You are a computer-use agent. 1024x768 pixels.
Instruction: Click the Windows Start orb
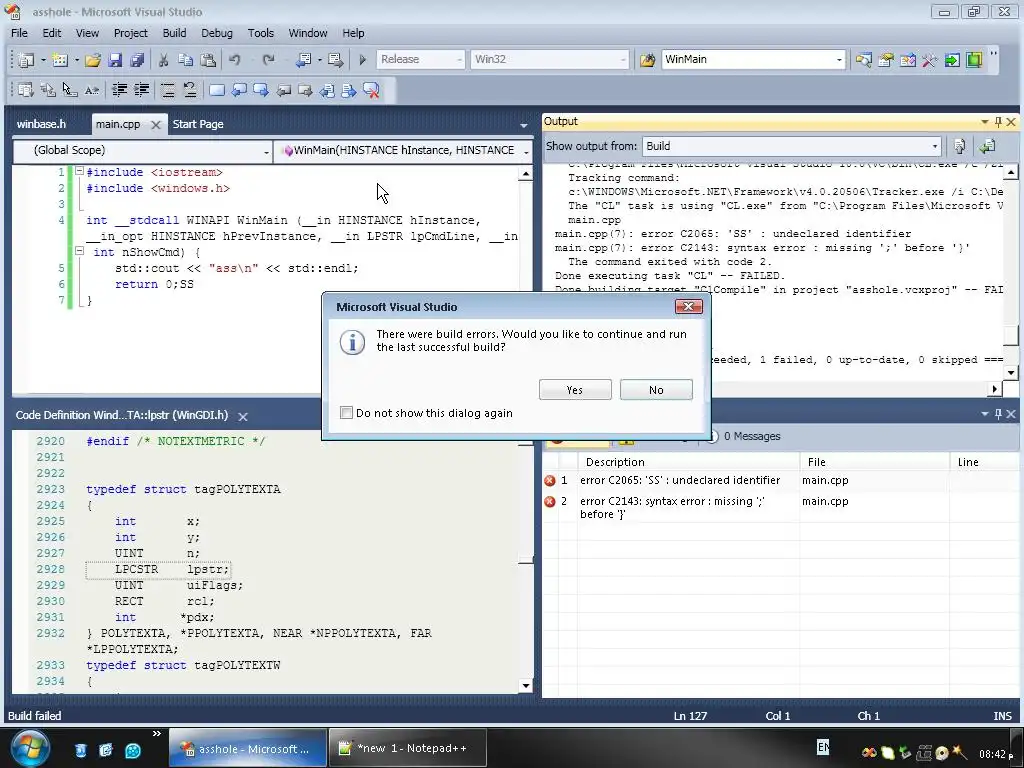[x=29, y=749]
